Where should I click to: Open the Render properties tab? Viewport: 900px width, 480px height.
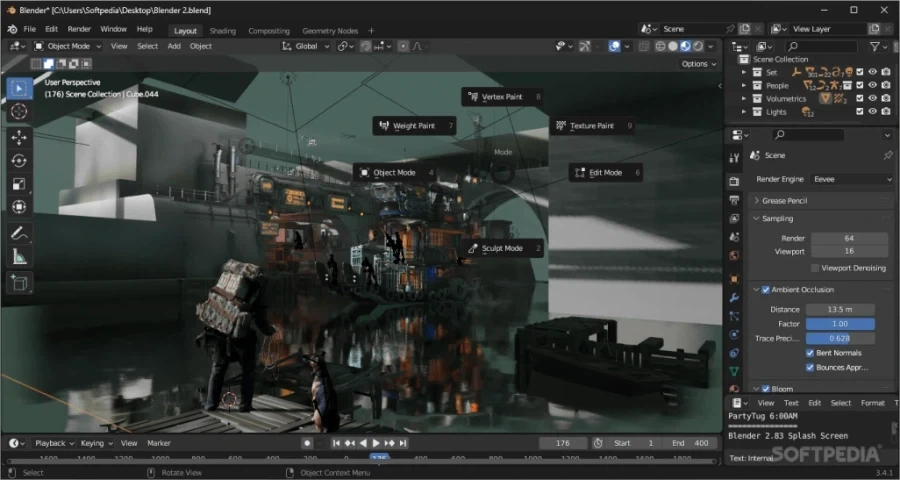734,181
